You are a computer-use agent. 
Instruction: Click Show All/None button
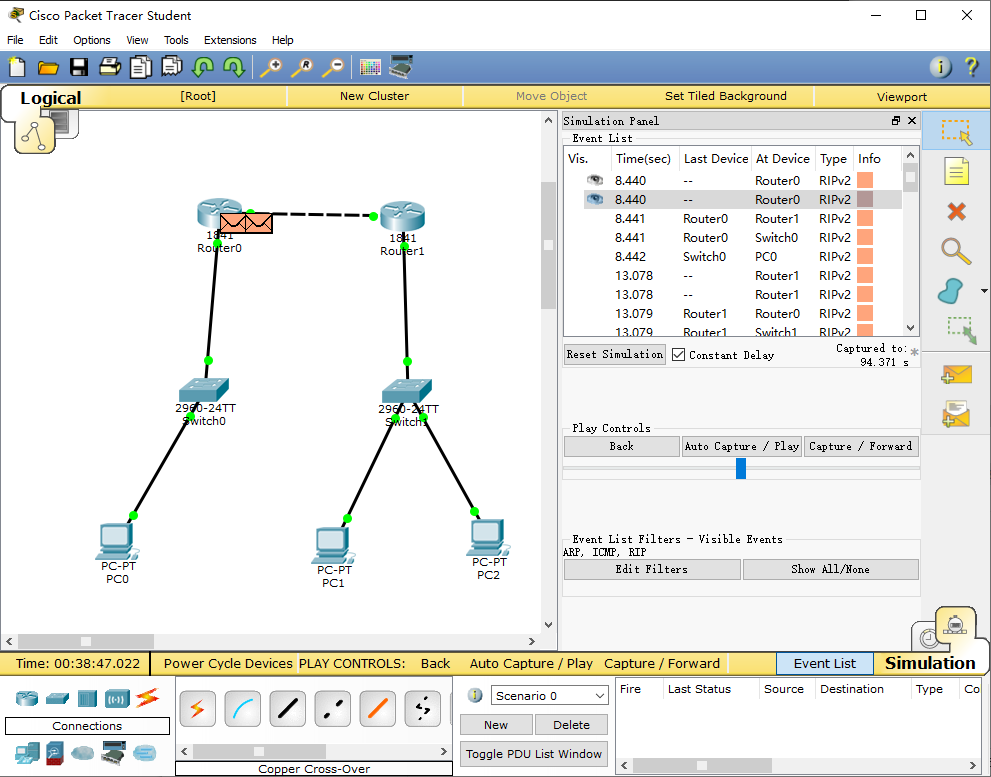(830, 569)
